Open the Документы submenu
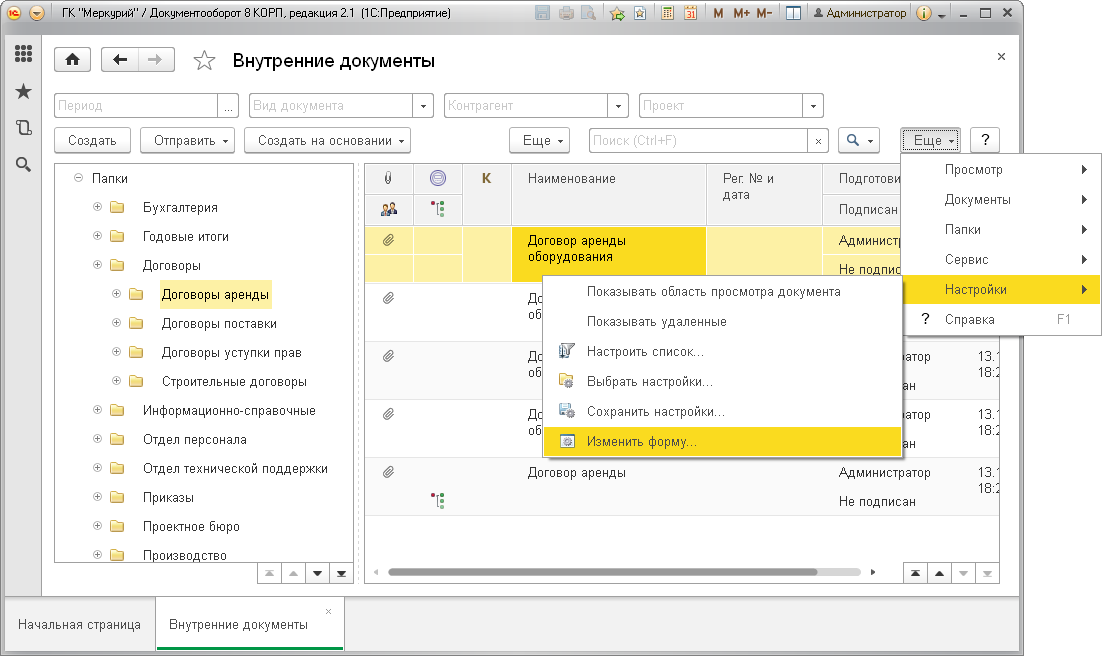The image size is (1102, 656). pyautogui.click(x=1001, y=200)
